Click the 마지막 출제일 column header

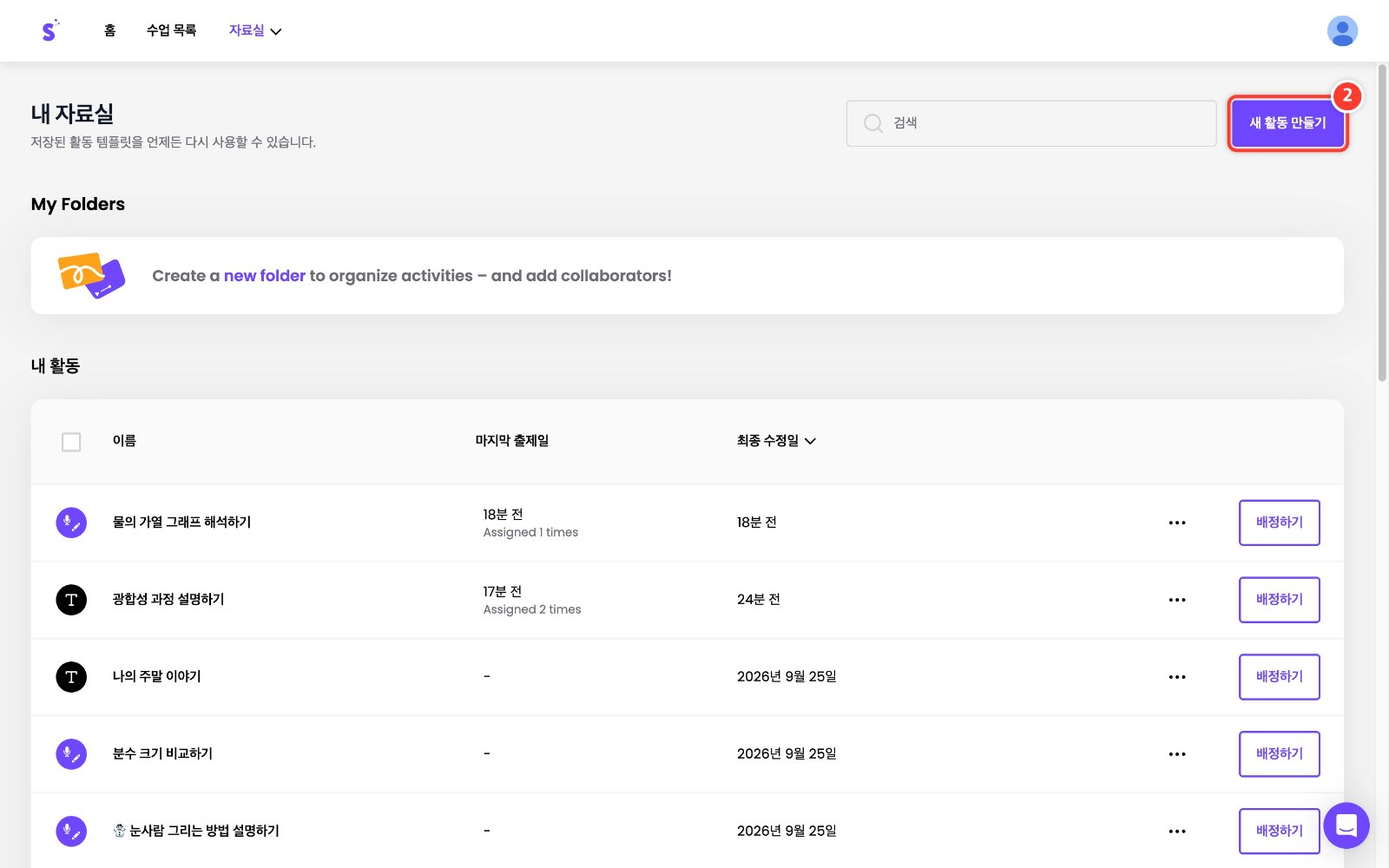pos(512,441)
